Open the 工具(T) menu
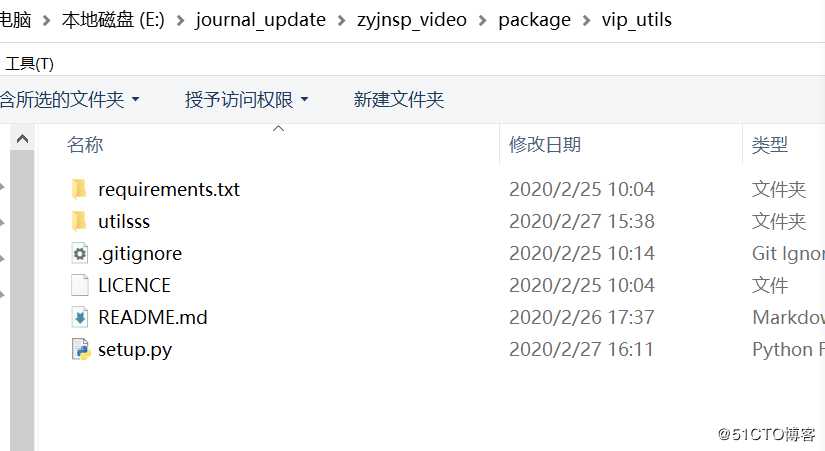 click(x=29, y=64)
